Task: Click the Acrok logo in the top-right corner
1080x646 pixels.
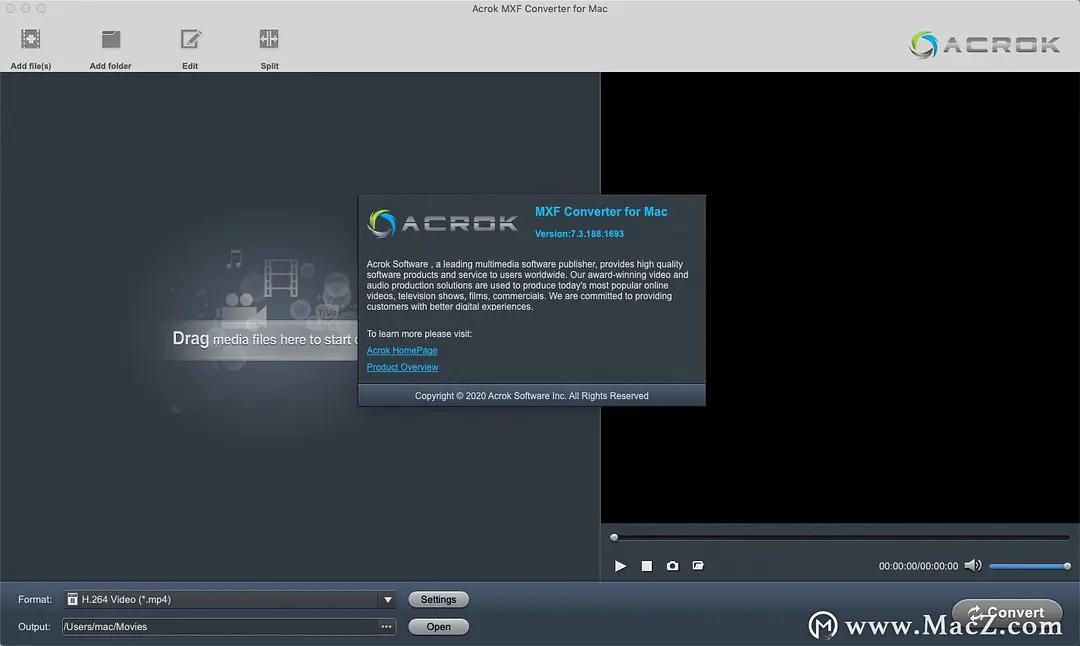Action: click(x=984, y=45)
